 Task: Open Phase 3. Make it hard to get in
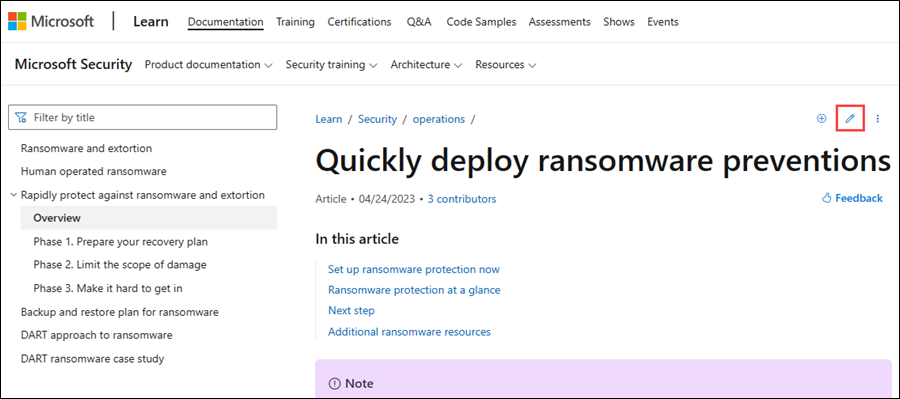tap(108, 288)
